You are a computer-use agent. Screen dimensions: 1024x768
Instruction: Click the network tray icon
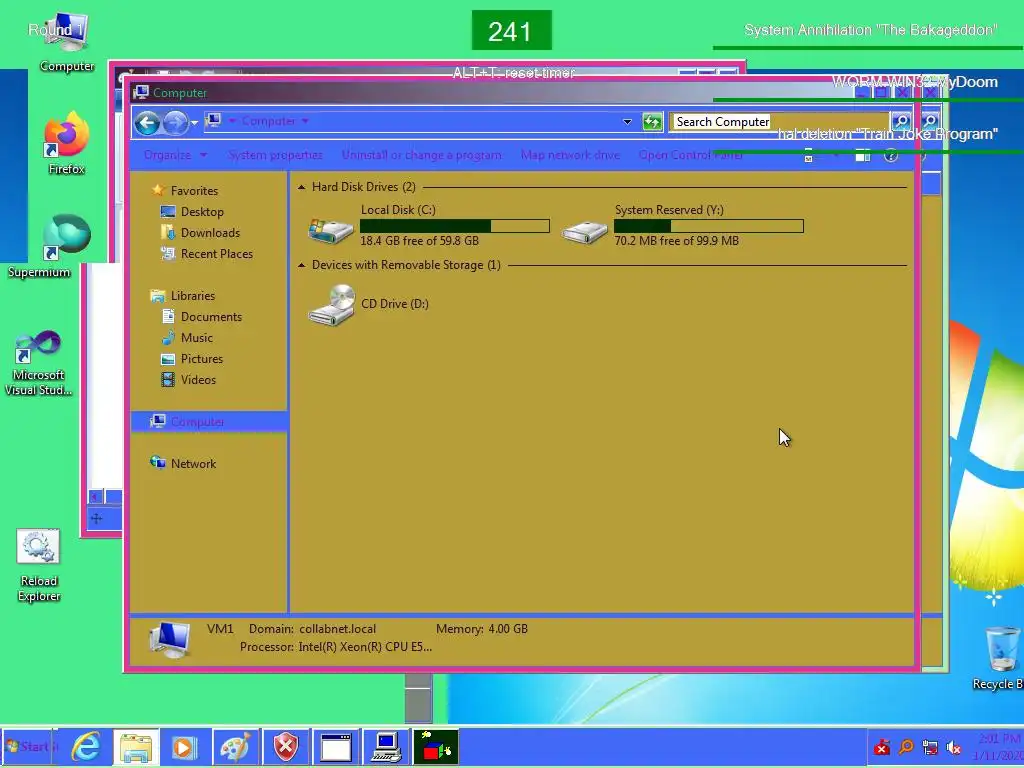pyautogui.click(x=930, y=747)
